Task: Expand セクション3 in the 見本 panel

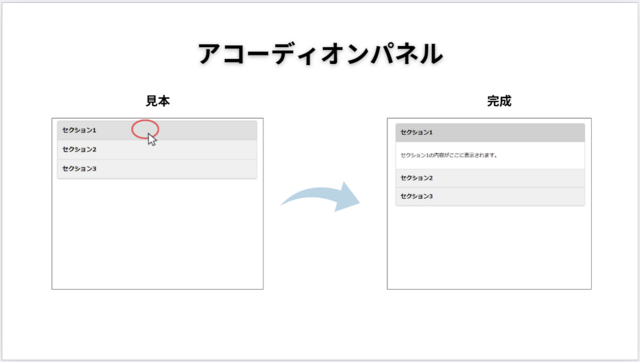Action: coord(157,169)
